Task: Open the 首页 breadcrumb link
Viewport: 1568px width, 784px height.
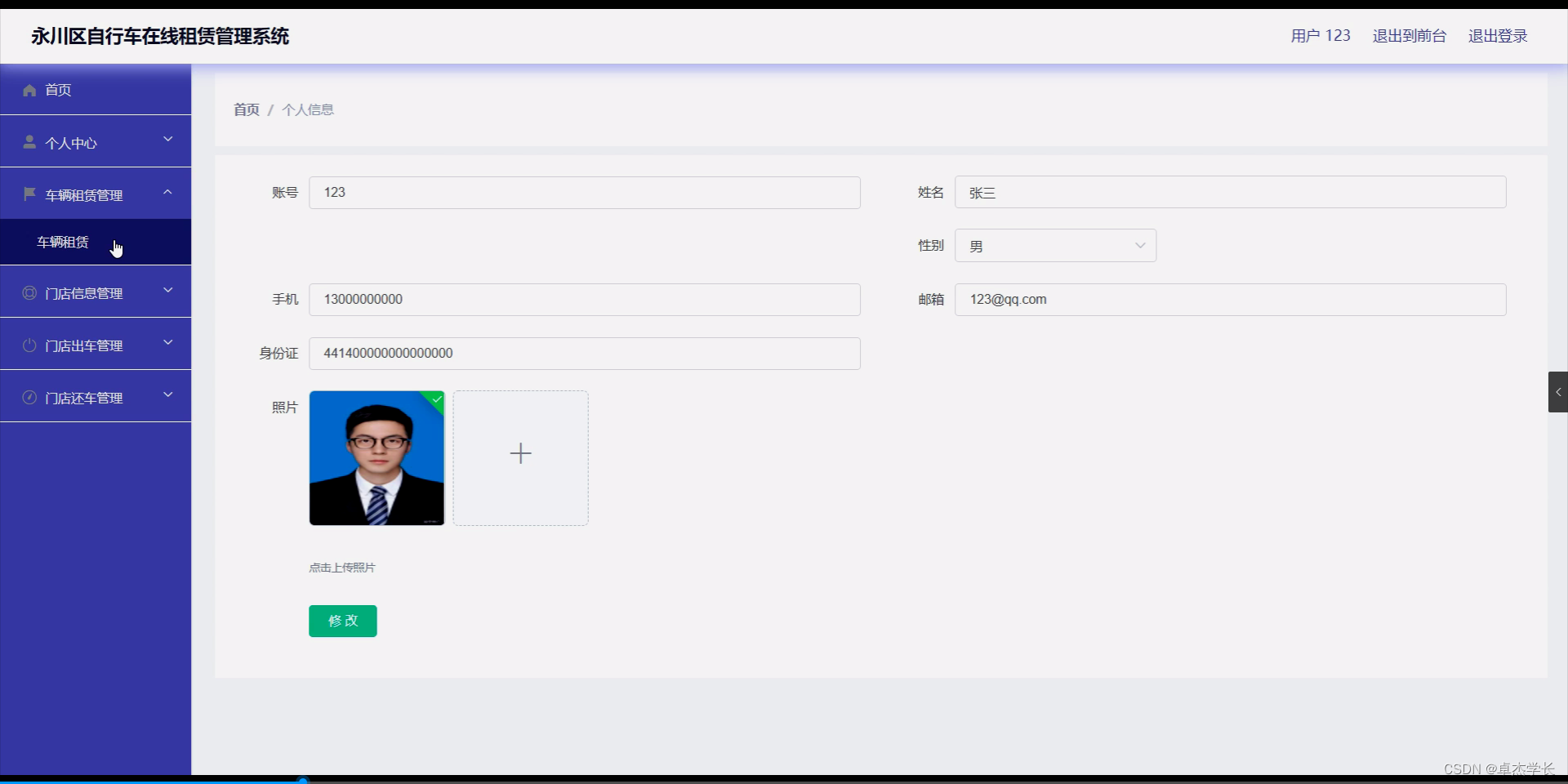Action: click(x=245, y=109)
